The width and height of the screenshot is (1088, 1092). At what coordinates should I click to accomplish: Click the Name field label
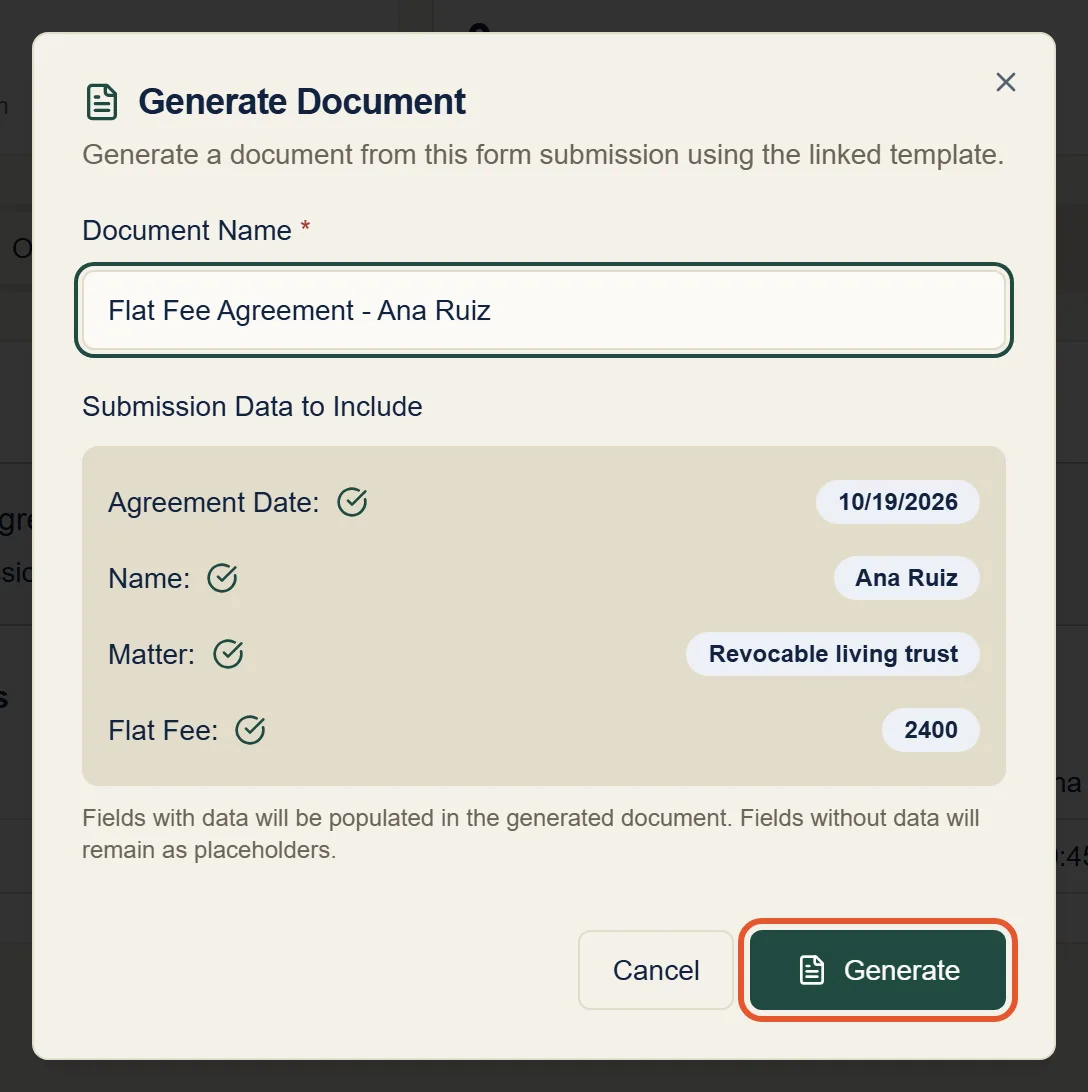[149, 578]
